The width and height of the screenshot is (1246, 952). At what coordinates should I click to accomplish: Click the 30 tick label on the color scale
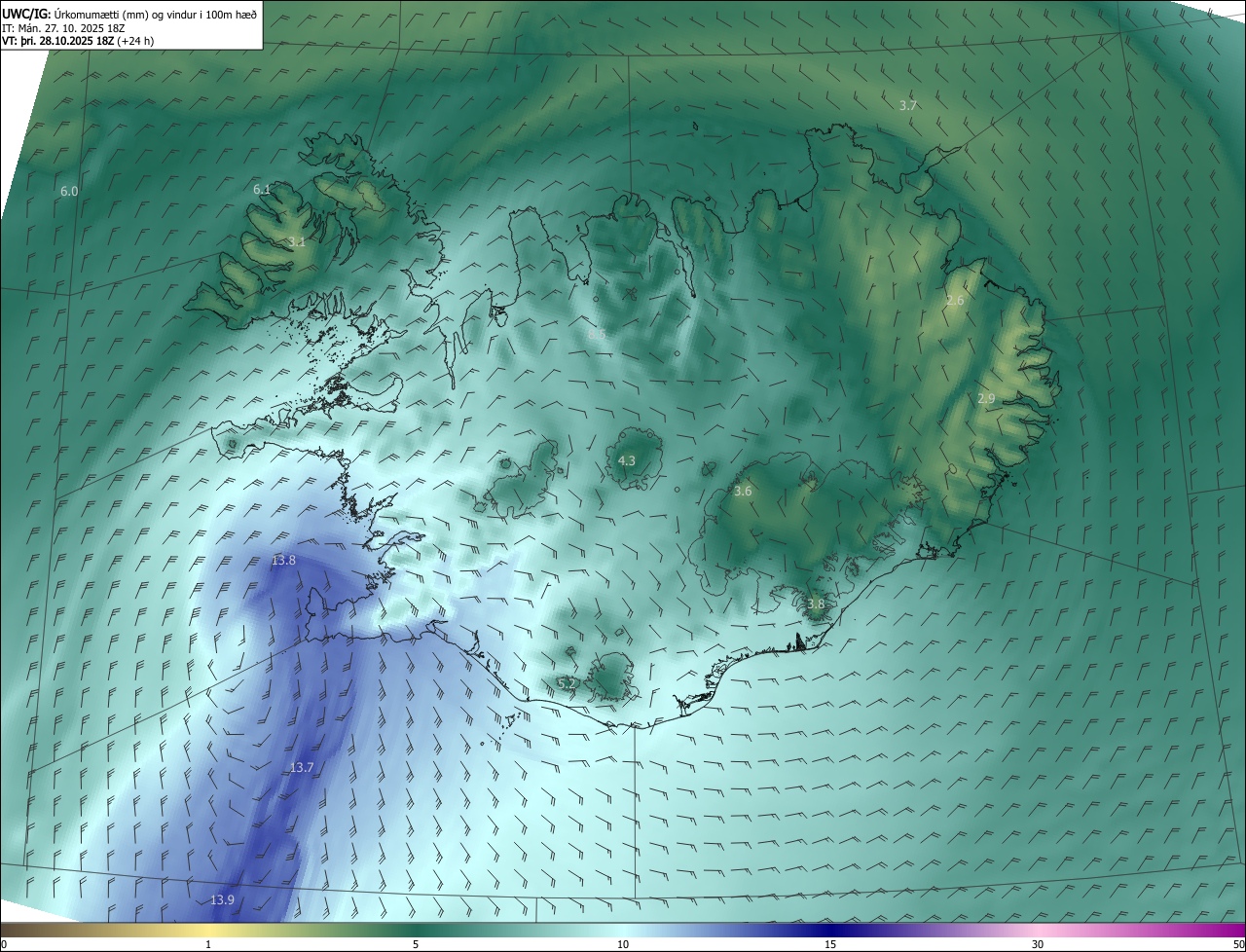tap(1038, 944)
